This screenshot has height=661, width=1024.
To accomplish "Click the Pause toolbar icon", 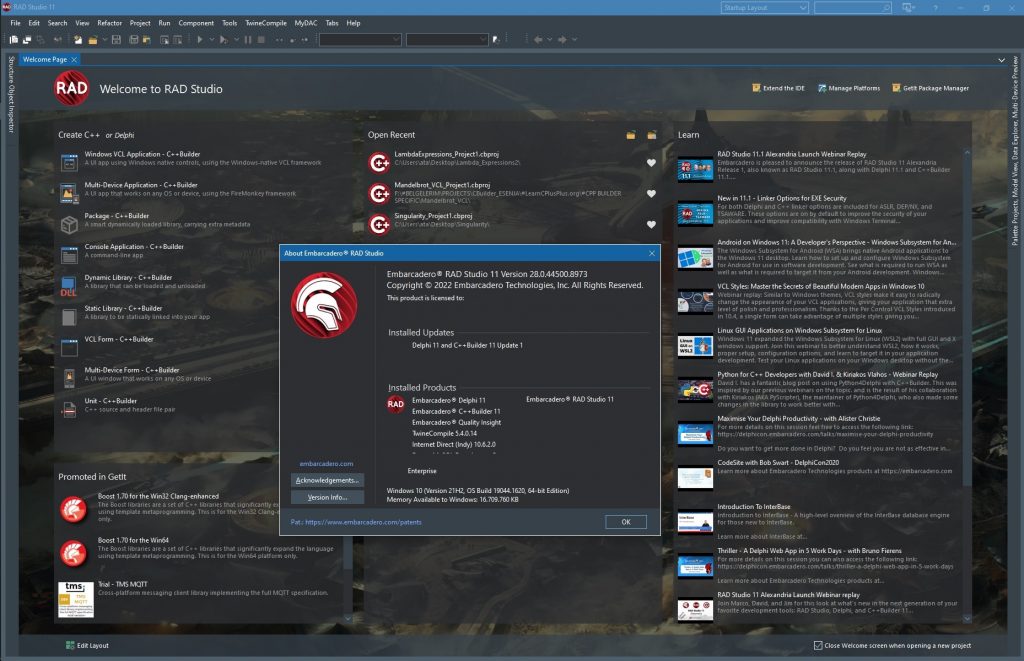I will coord(248,40).
